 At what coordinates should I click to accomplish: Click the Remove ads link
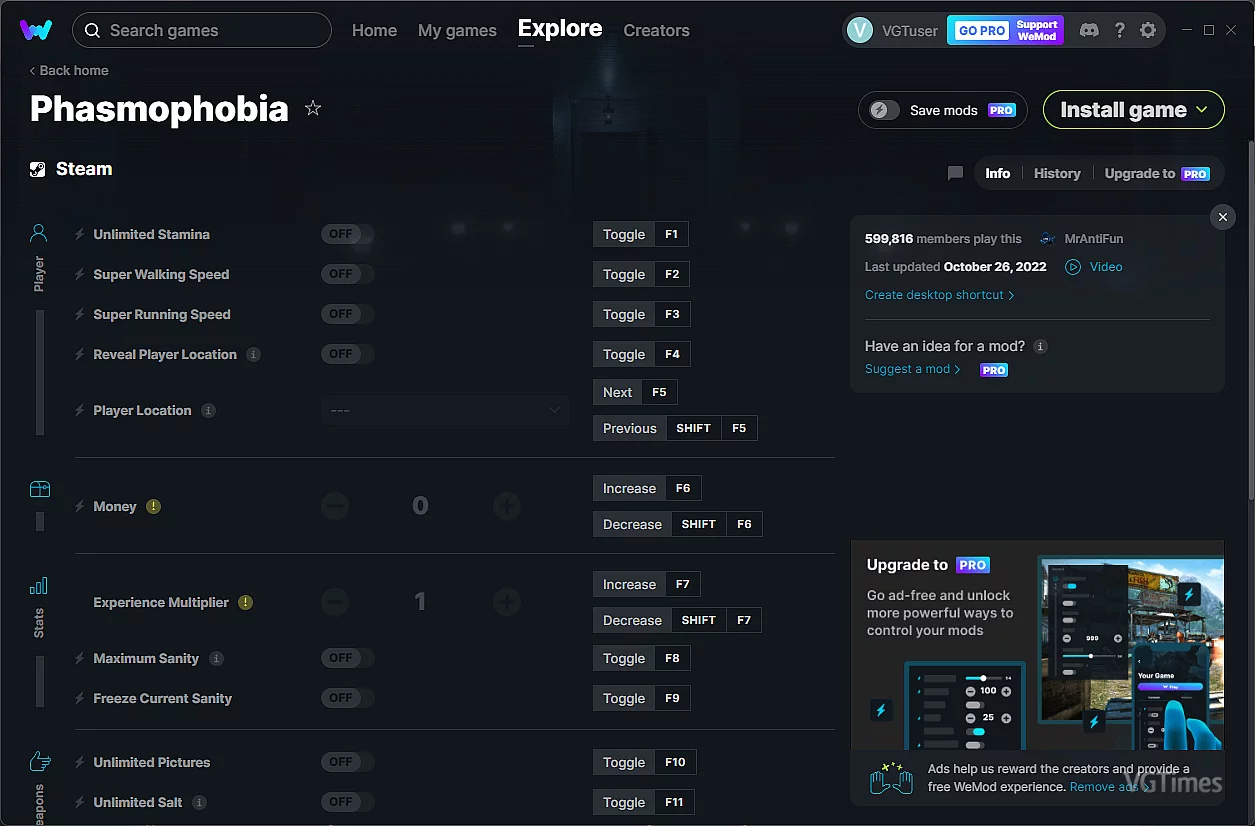[1109, 787]
